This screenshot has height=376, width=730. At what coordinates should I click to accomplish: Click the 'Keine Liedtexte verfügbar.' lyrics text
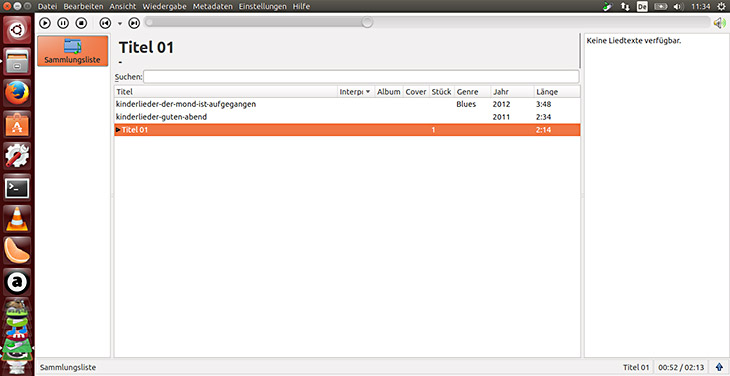coord(634,41)
